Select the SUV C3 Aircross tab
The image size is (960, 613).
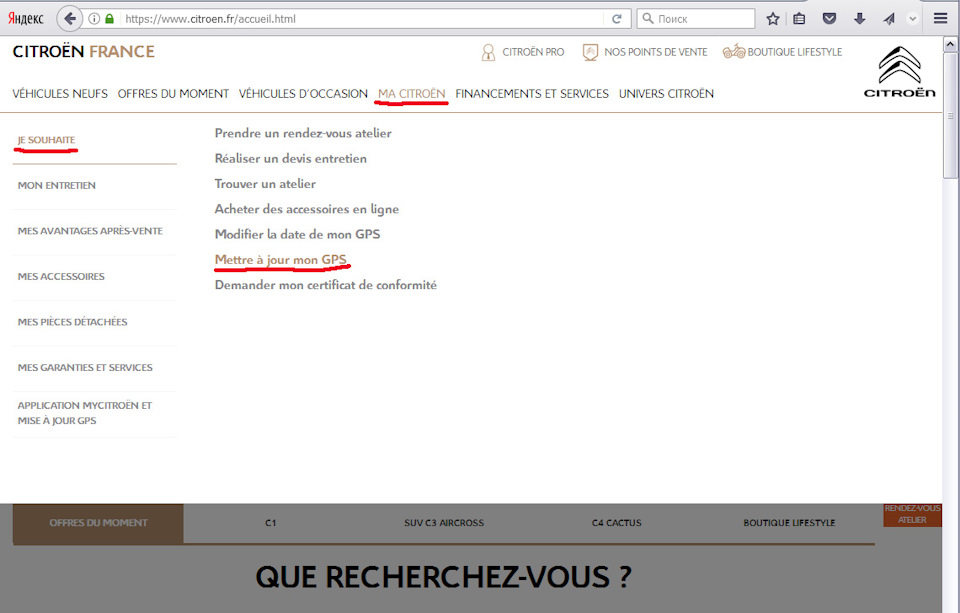[x=444, y=523]
